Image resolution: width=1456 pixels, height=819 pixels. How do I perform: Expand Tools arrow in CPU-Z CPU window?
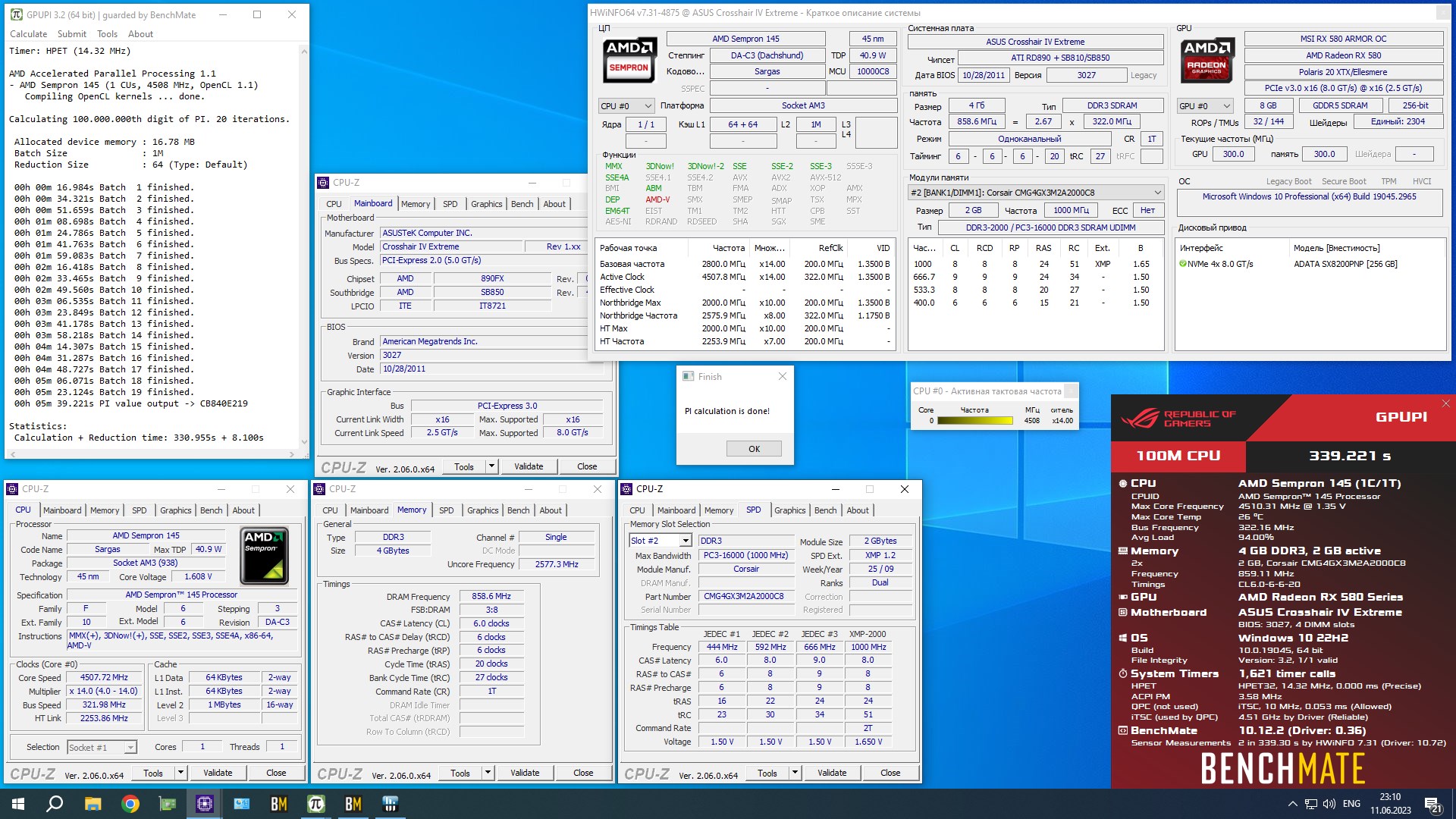pos(180,773)
